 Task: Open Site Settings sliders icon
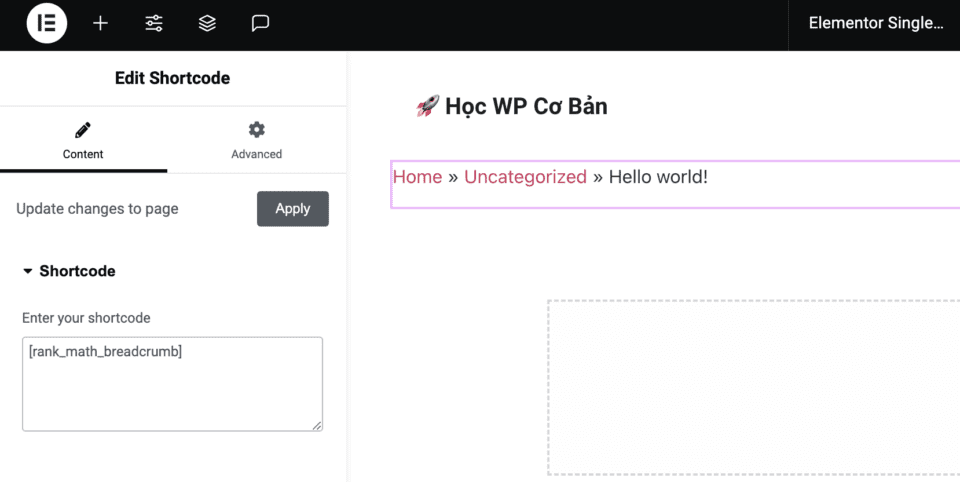click(x=154, y=23)
